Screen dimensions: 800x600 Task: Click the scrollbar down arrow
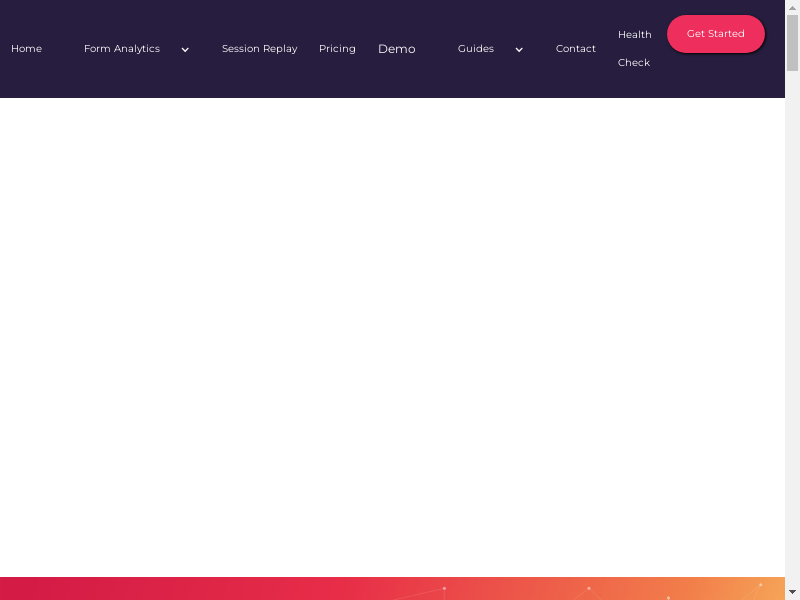click(x=792, y=592)
